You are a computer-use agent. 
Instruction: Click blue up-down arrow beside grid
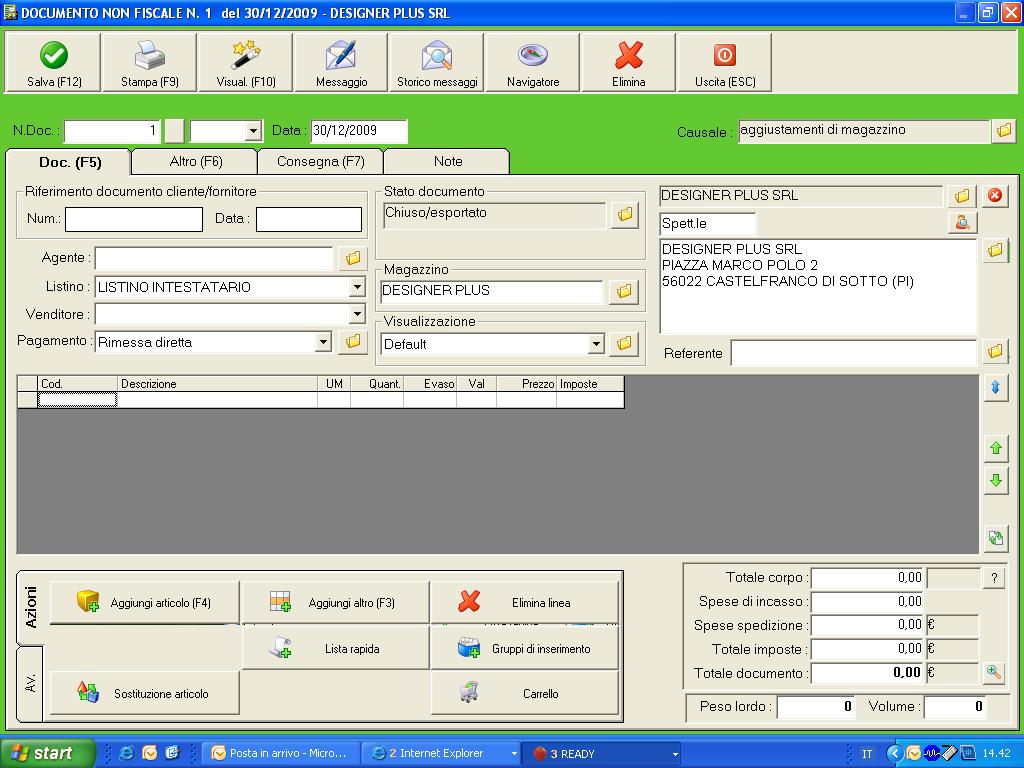(x=995, y=387)
